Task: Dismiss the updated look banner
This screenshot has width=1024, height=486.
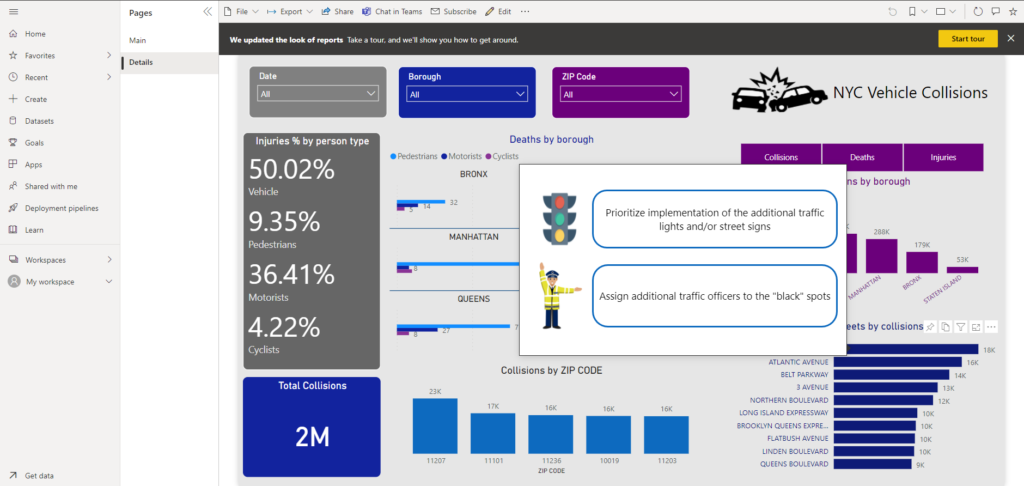Action: (x=1011, y=39)
